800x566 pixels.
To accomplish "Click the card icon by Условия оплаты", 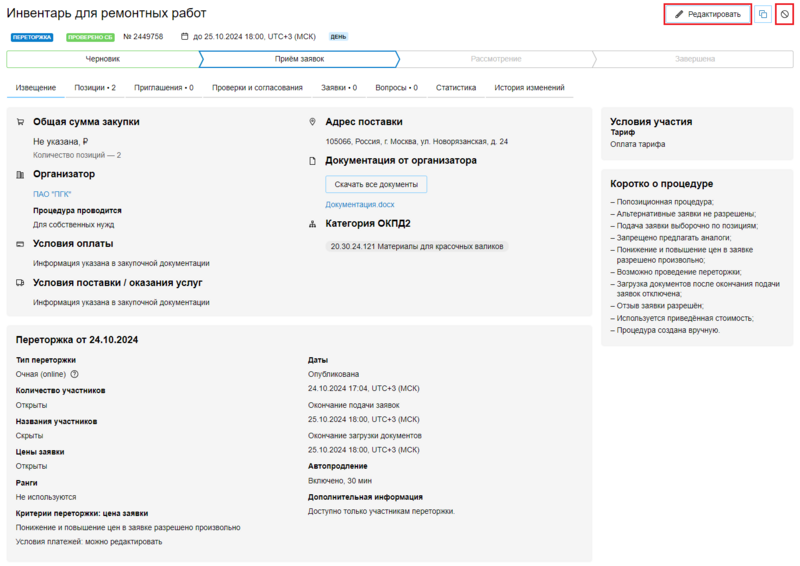I will point(21,243).
